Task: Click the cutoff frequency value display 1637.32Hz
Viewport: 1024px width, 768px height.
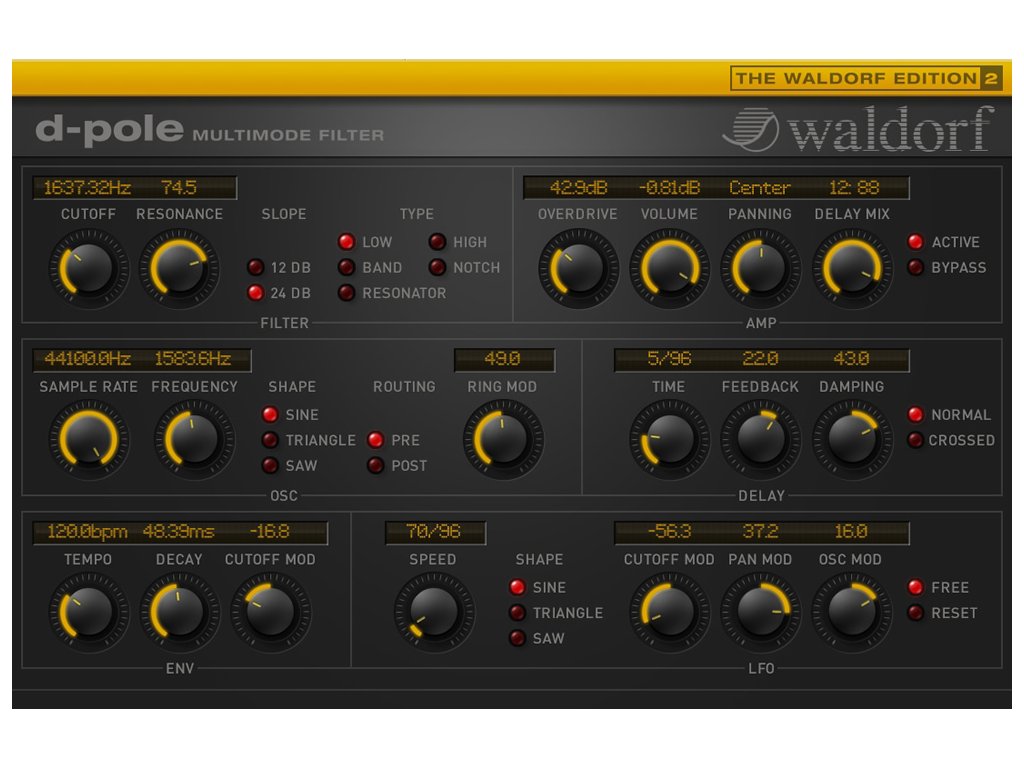Action: [87, 188]
